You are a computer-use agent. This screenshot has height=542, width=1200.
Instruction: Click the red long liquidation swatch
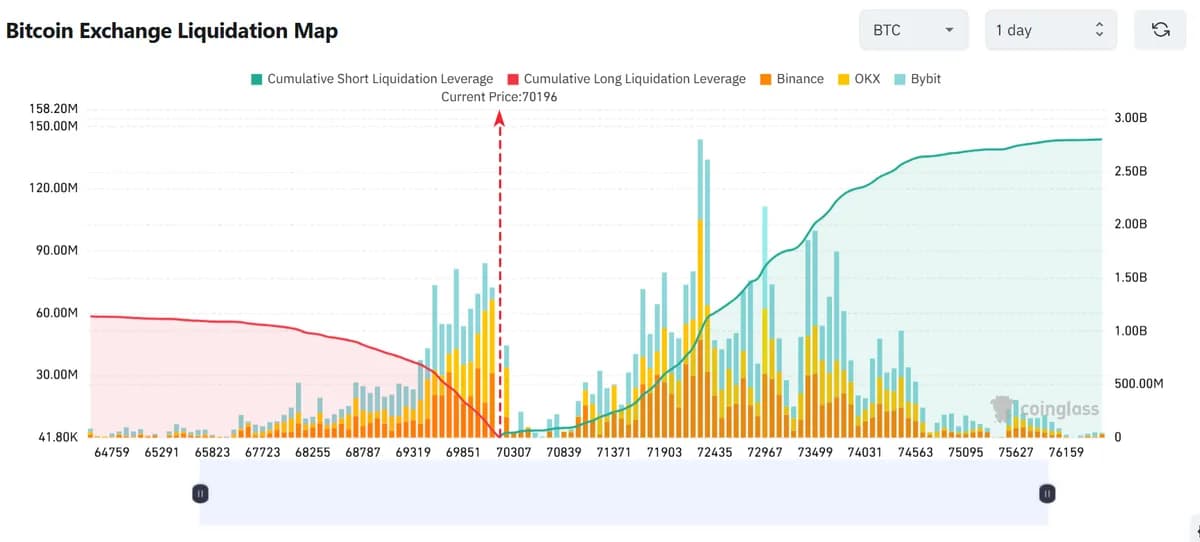(x=513, y=79)
